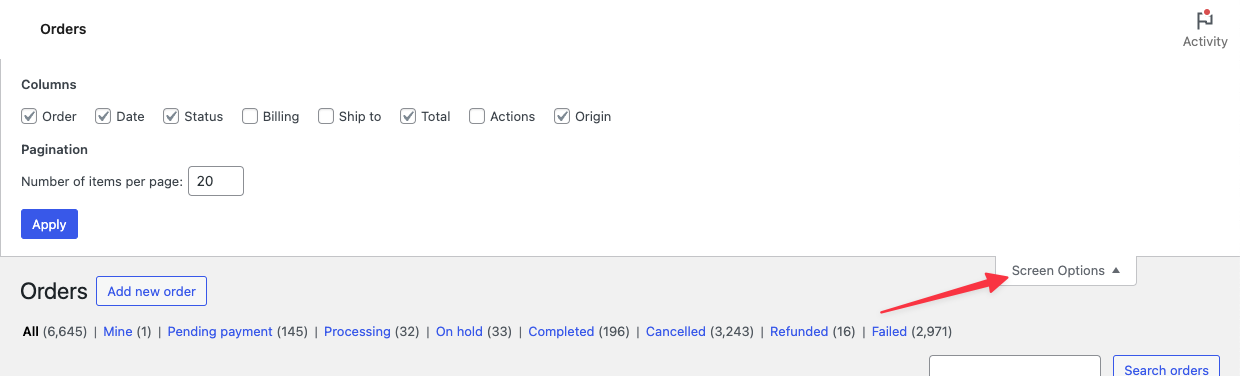
Task: Click Add new order button
Action: pyautogui.click(x=151, y=291)
